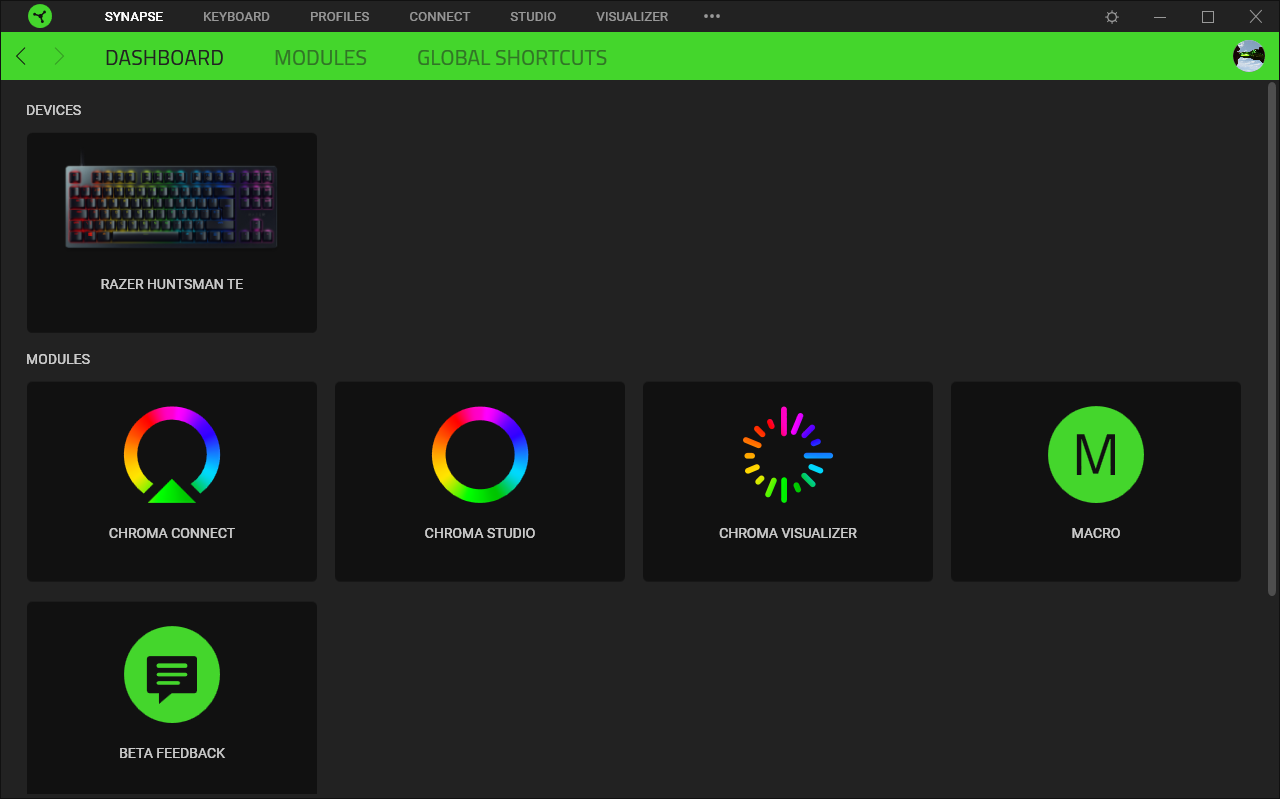
Task: Open the VISUALIZER tab
Action: (x=632, y=17)
